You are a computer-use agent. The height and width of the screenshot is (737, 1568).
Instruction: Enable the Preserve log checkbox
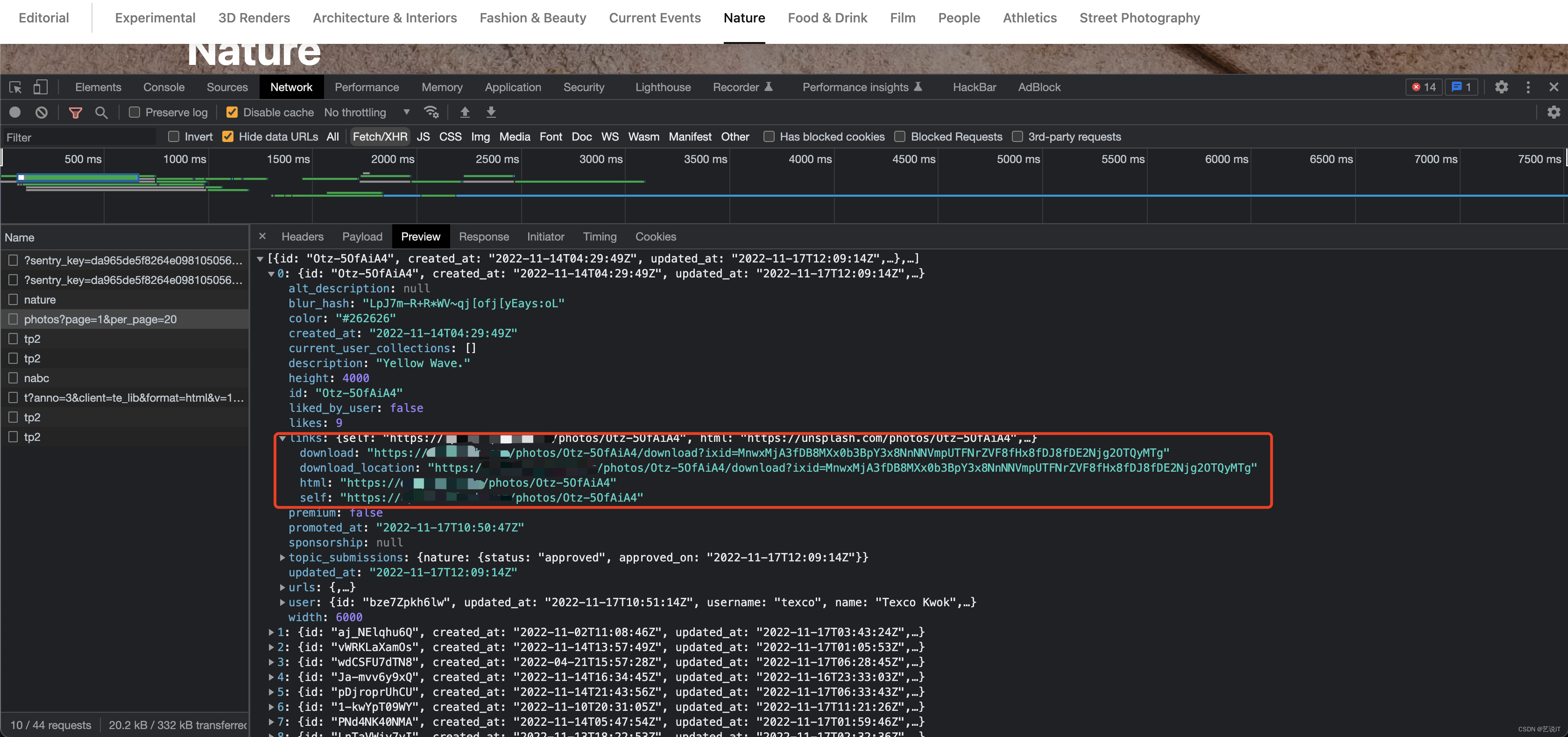coord(134,112)
